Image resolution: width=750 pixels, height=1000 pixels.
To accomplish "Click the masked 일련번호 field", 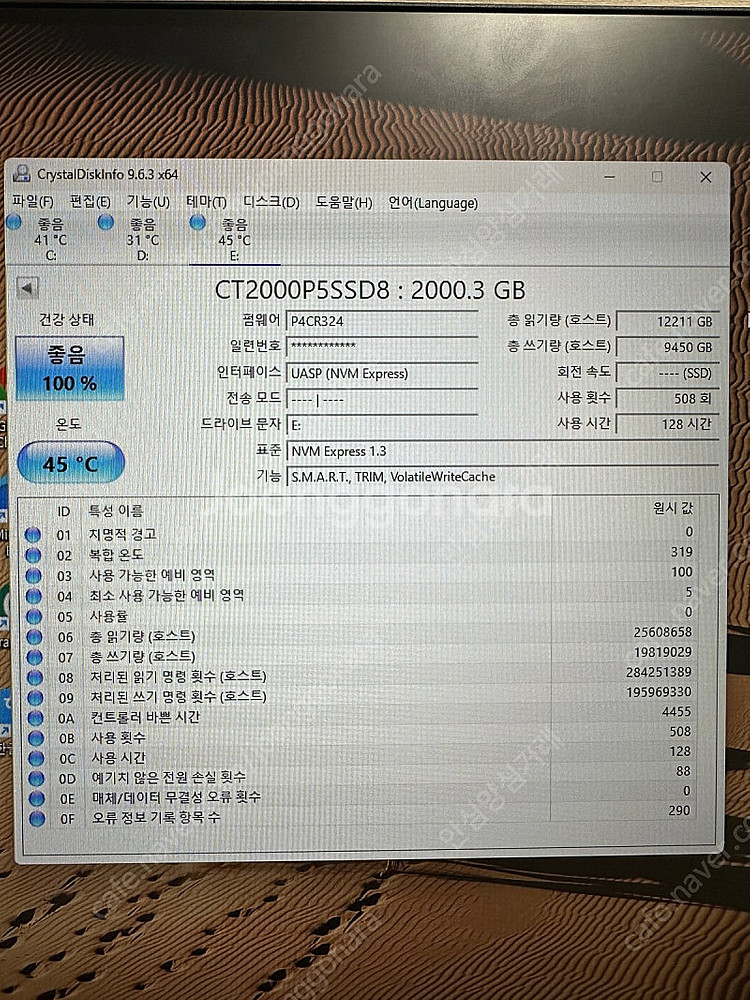I will (382, 346).
